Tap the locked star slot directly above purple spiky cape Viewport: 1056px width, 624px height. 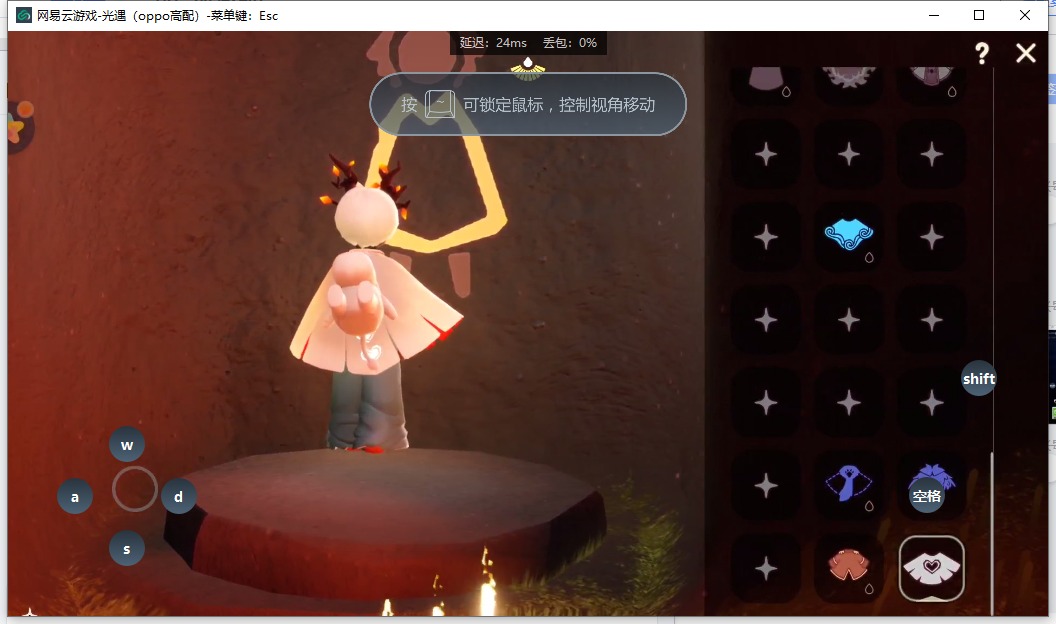pos(931,403)
